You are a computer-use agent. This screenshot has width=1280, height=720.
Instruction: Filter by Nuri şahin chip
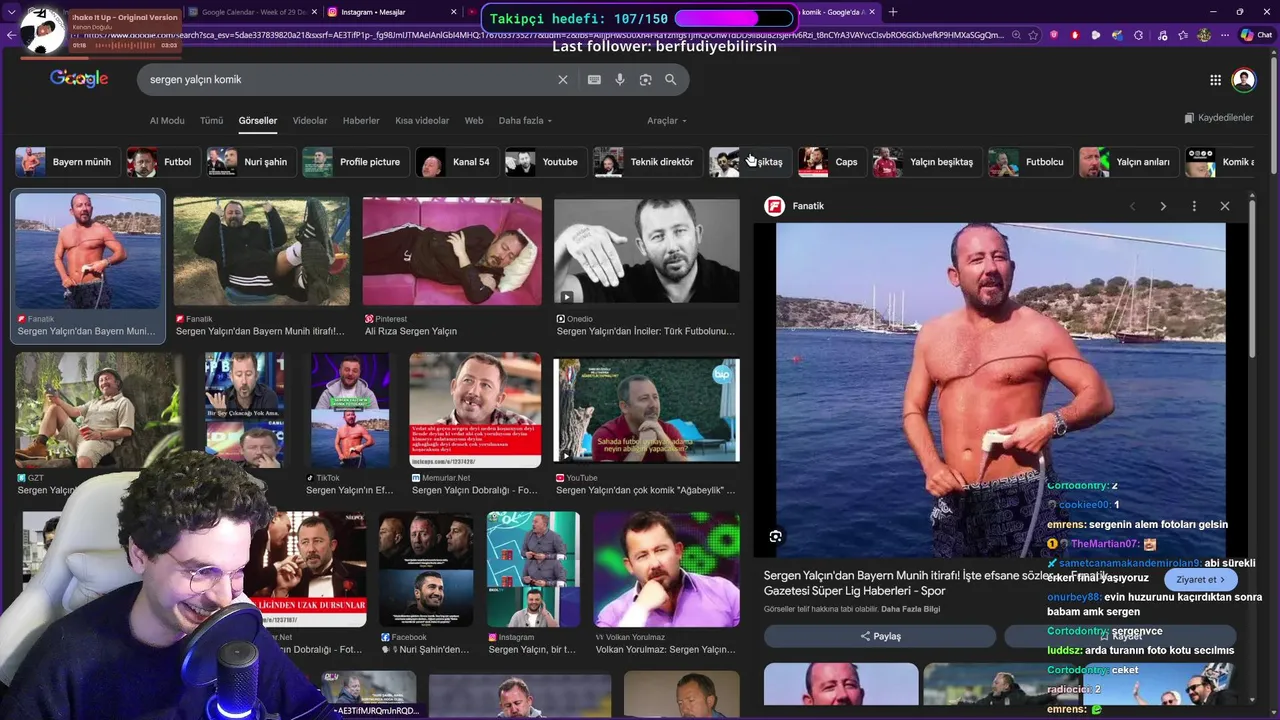click(x=250, y=162)
